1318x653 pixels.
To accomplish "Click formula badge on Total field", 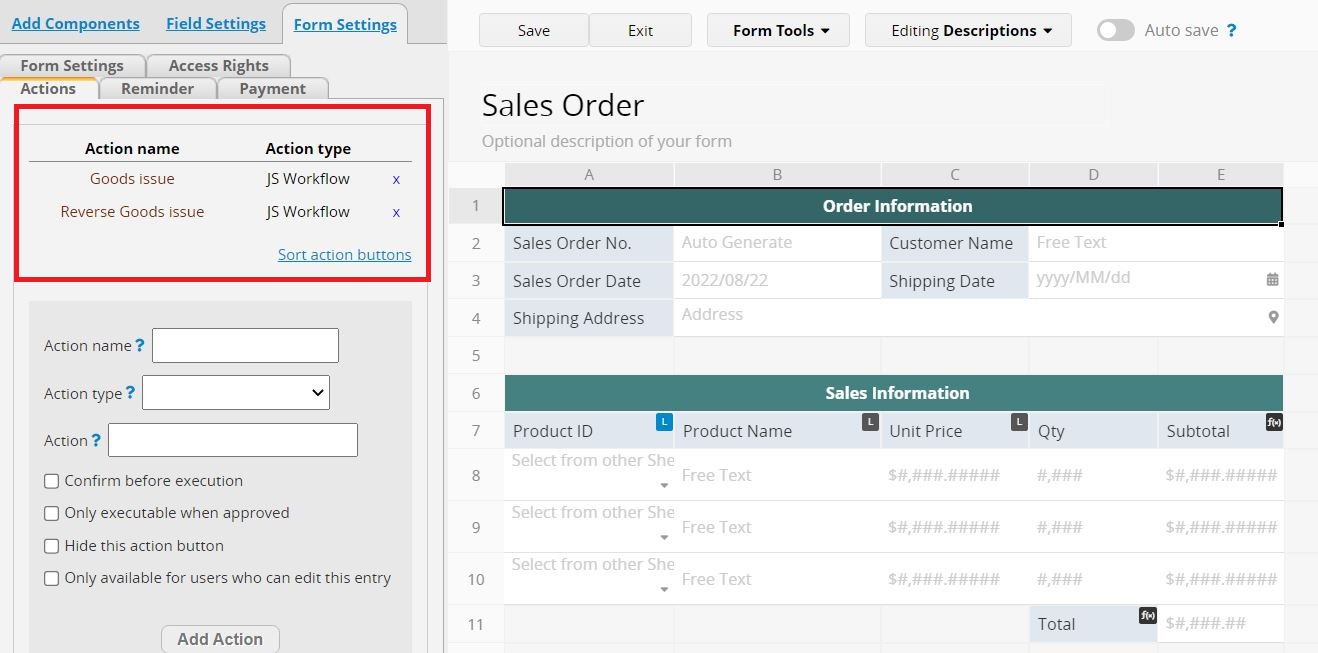I will point(1148,615).
